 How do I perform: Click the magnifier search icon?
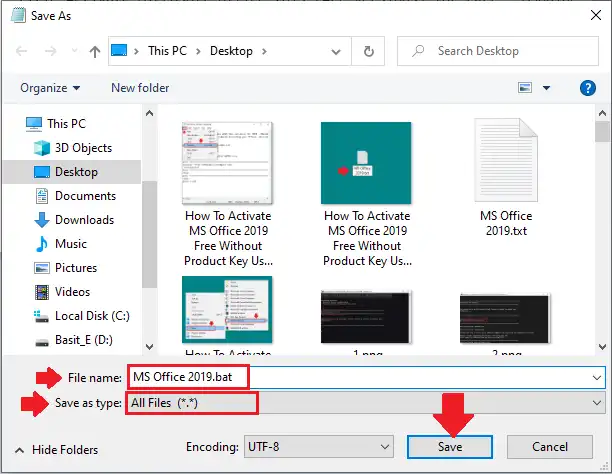(x=418, y=51)
